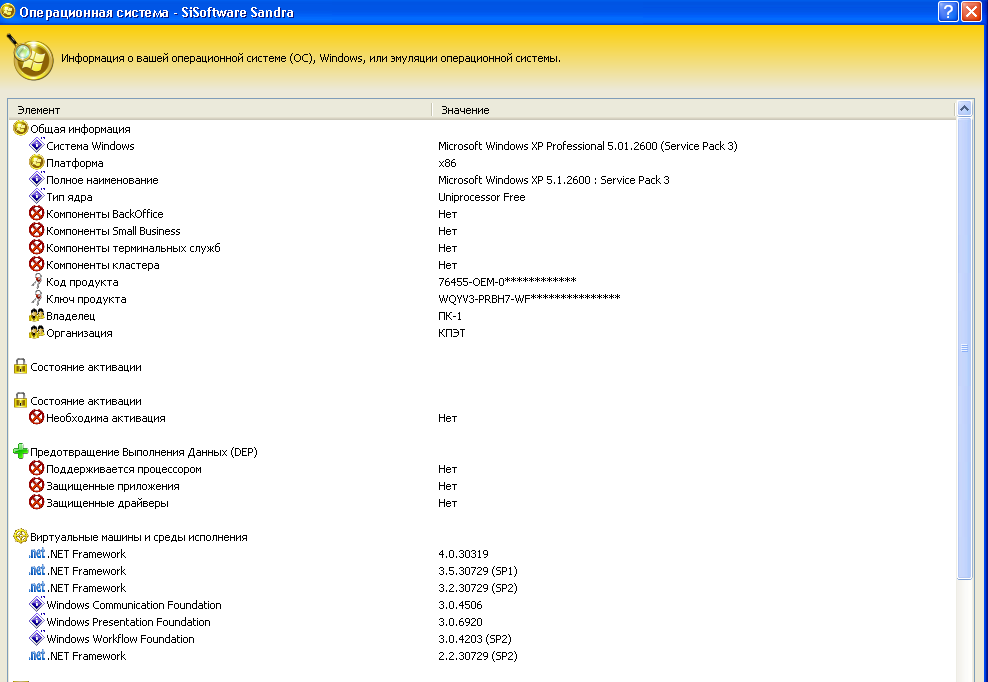Screen dimensions: 988x682
Task: Click .net icon of the 2.2.30729 row
Action: pyautogui.click(x=37, y=656)
